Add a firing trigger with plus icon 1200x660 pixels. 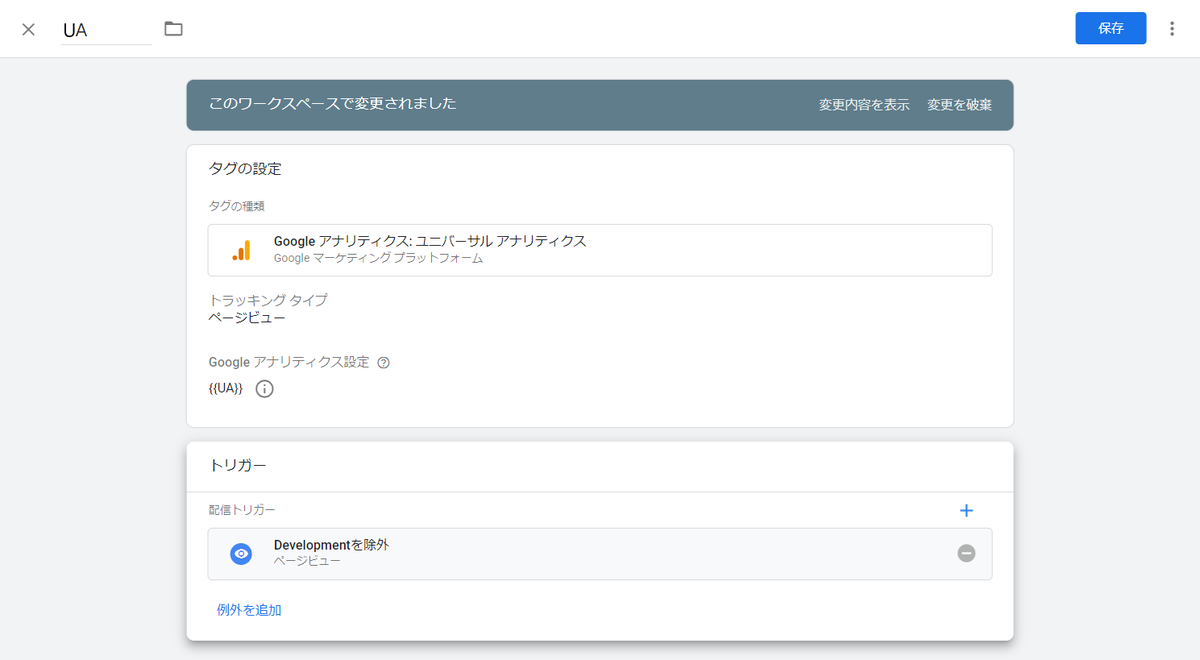[966, 511]
